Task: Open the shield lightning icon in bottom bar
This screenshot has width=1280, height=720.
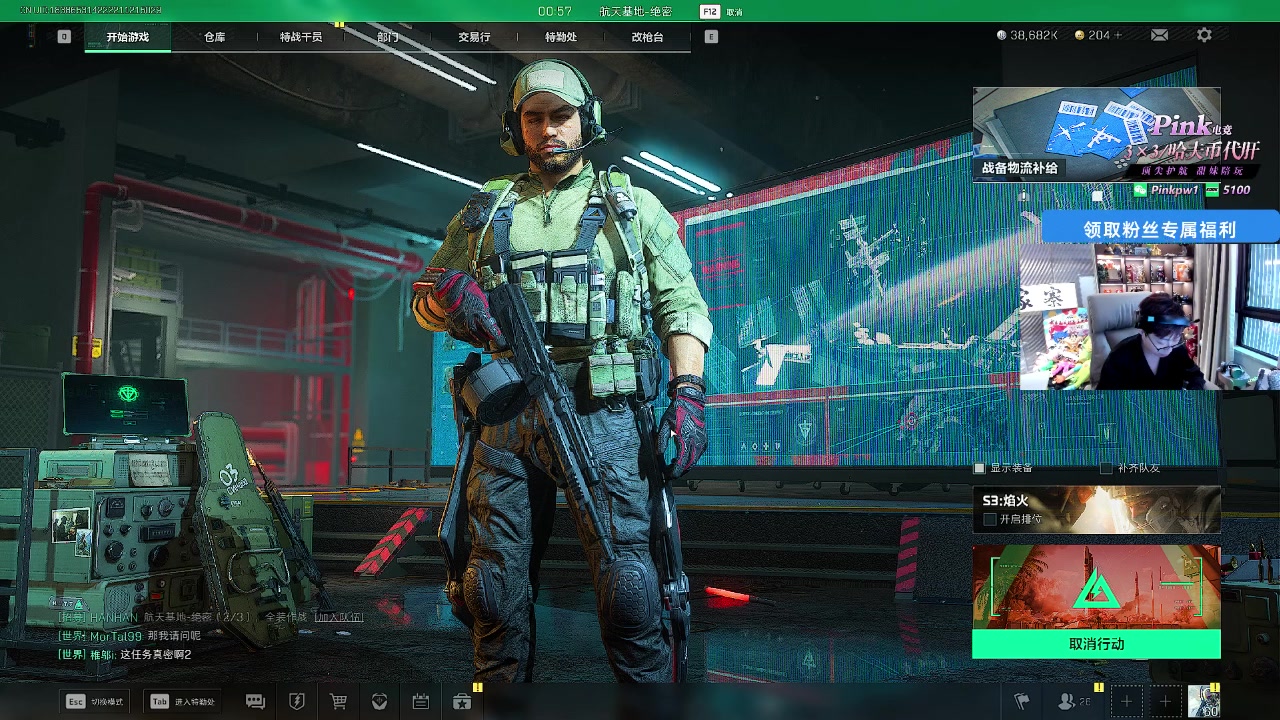Action: (x=297, y=702)
